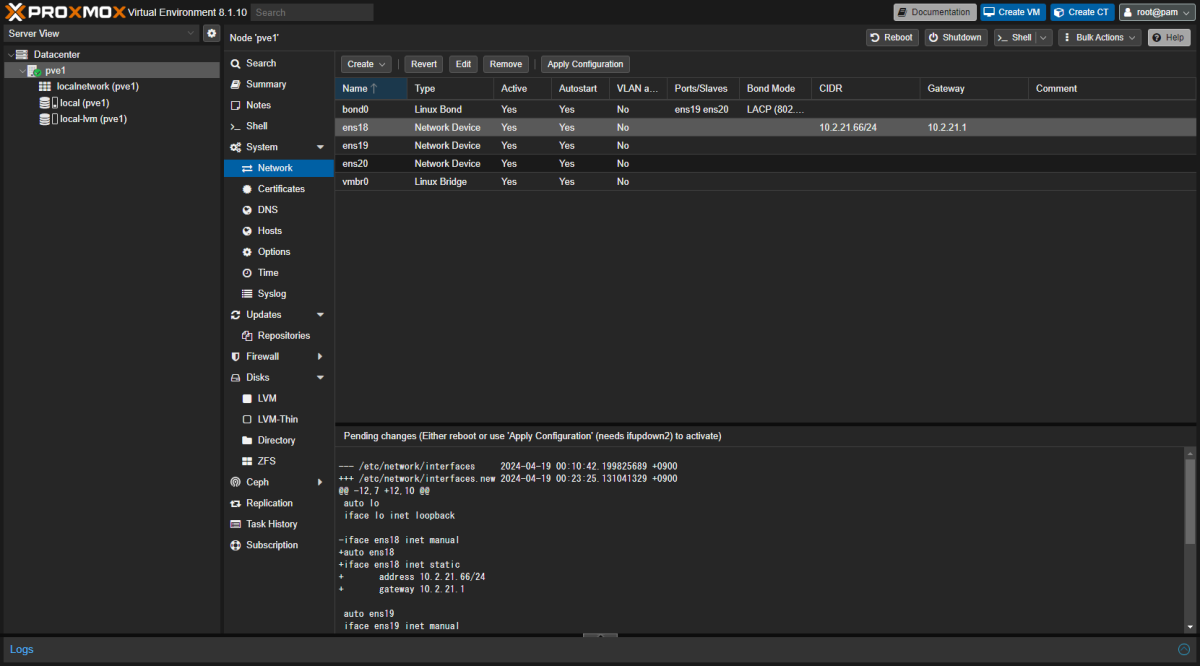Open root@pam user menu

click(1156, 12)
